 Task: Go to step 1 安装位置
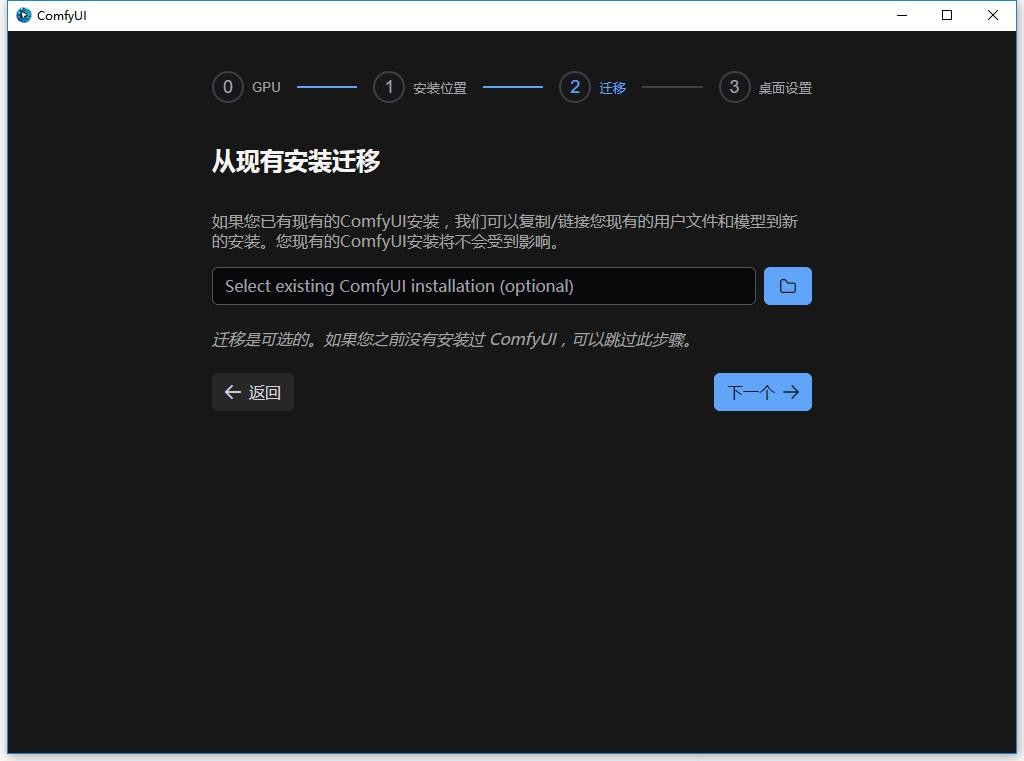[x=420, y=87]
